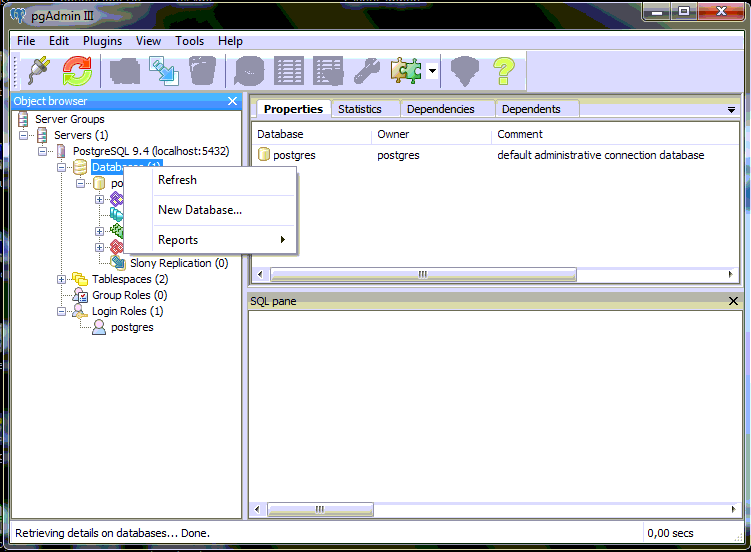Image resolution: width=751 pixels, height=552 pixels.
Task: Choose Refresh from context menu
Action: [210, 180]
